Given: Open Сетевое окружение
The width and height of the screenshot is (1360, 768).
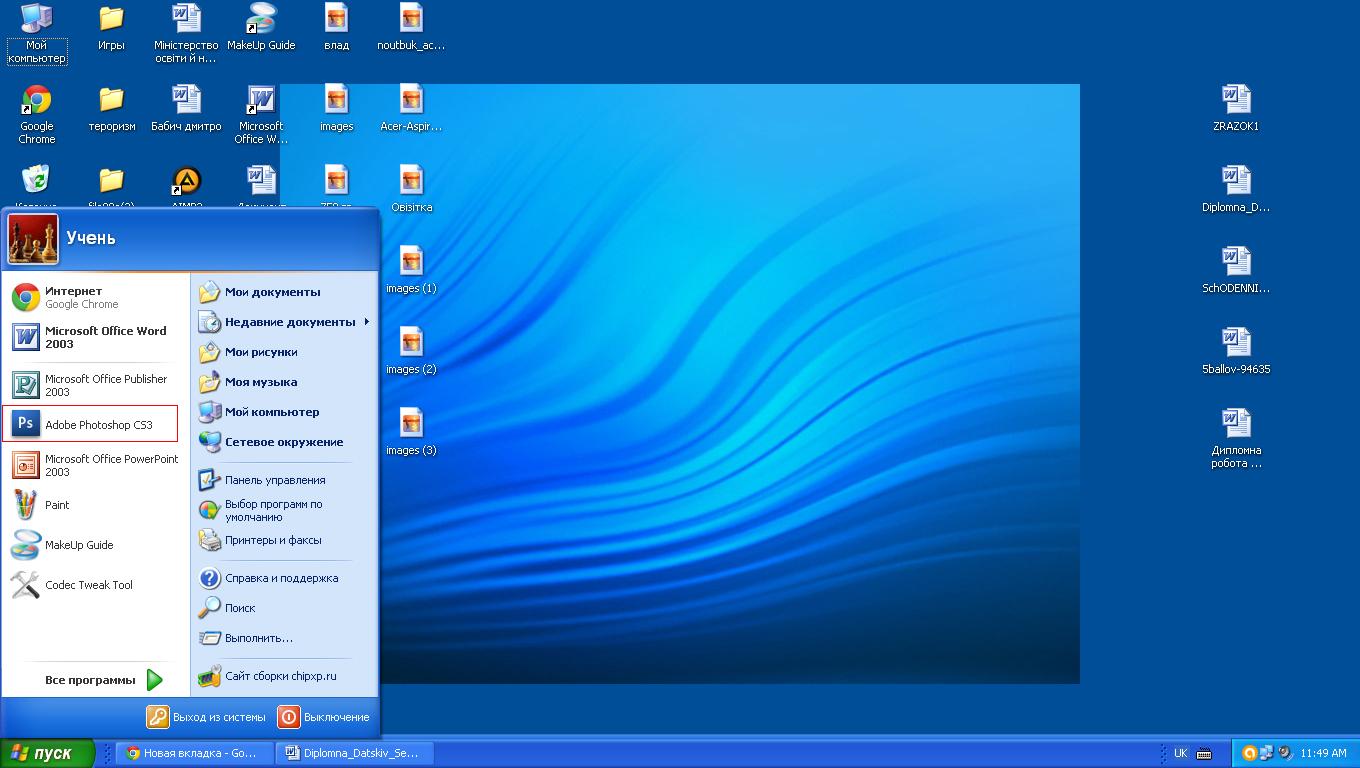Looking at the screenshot, I should tap(284, 442).
